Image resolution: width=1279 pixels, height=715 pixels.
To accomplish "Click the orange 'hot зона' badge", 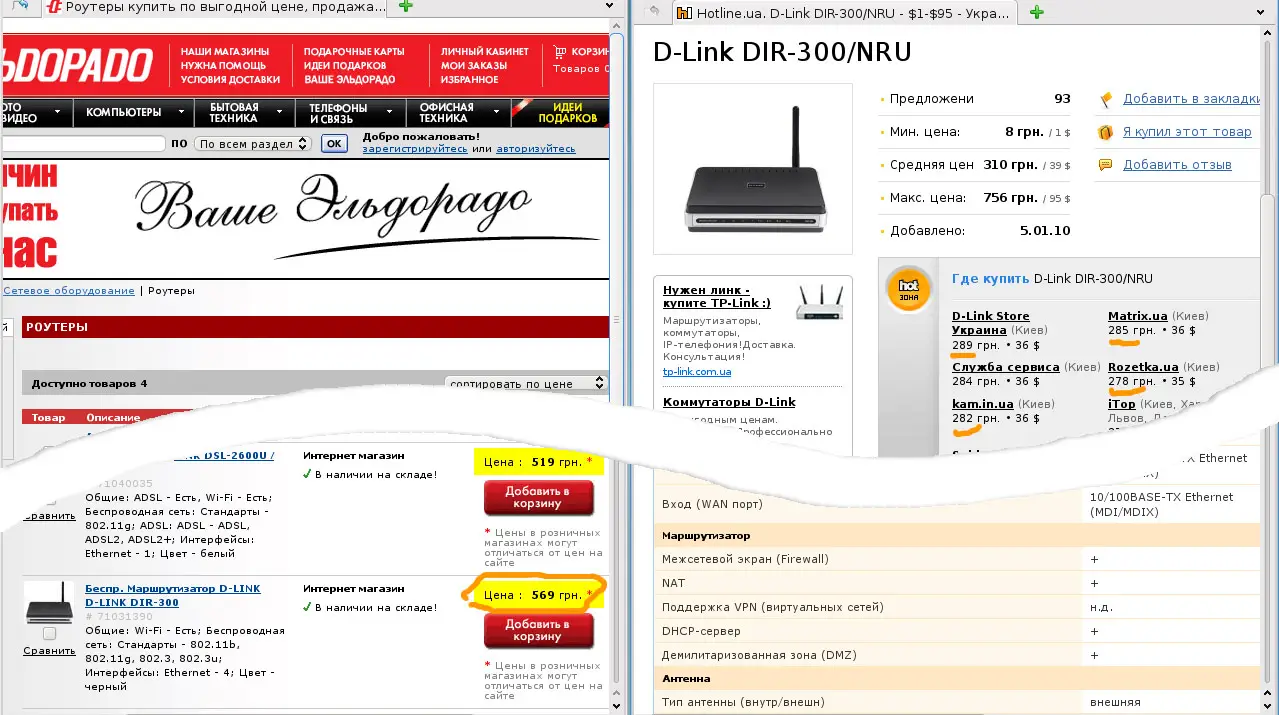I will coord(908,290).
